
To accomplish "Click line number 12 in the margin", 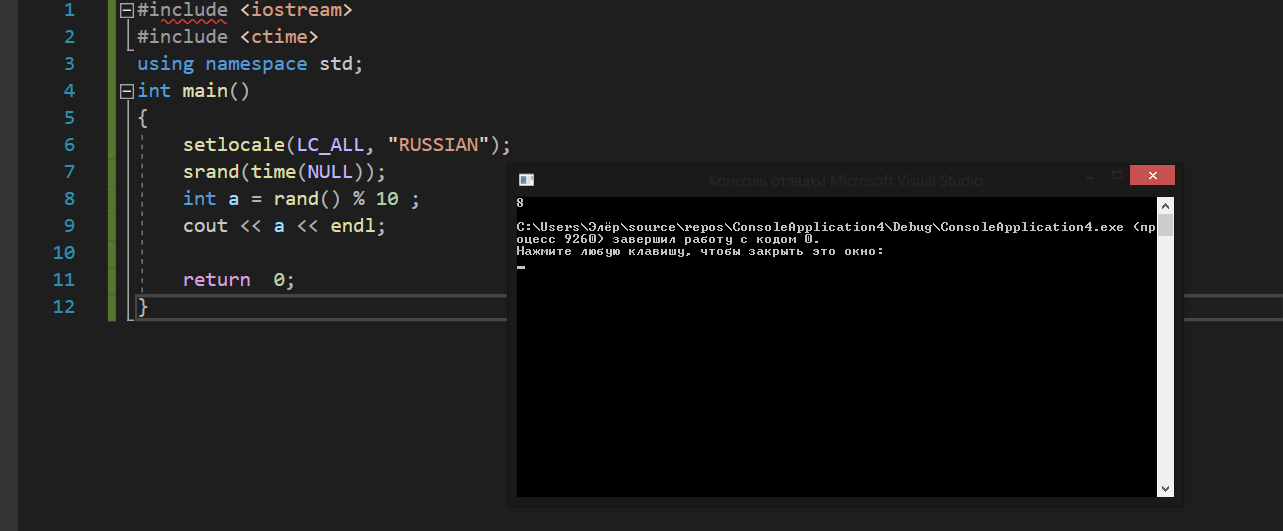I will pyautogui.click(x=63, y=307).
